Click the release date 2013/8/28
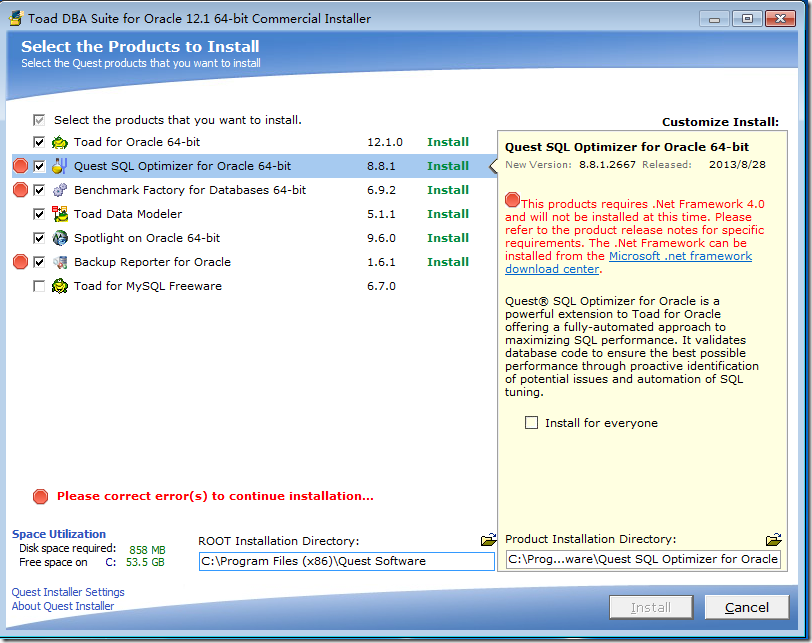The image size is (812, 643). pyautogui.click(x=737, y=165)
